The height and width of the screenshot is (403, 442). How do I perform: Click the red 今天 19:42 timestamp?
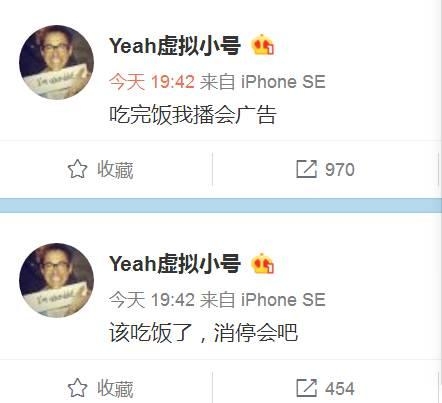152,82
